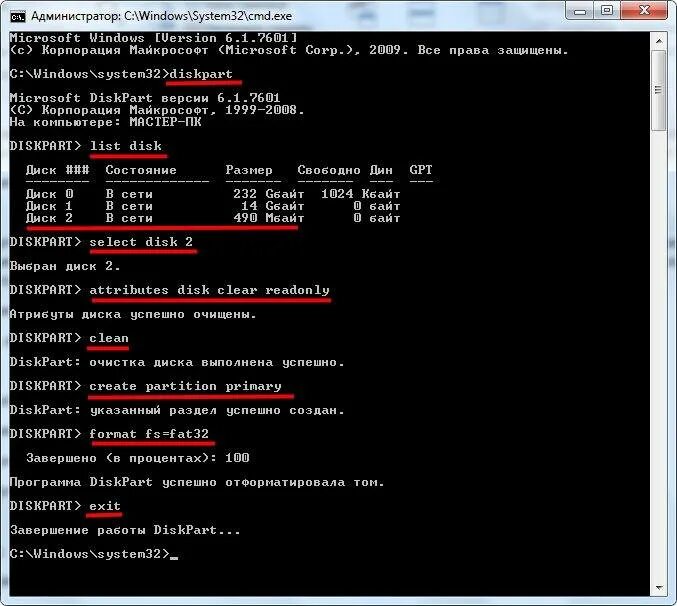Click the final C:\Windows\system32> prompt
Screen dimensions: 677x606
[89, 554]
